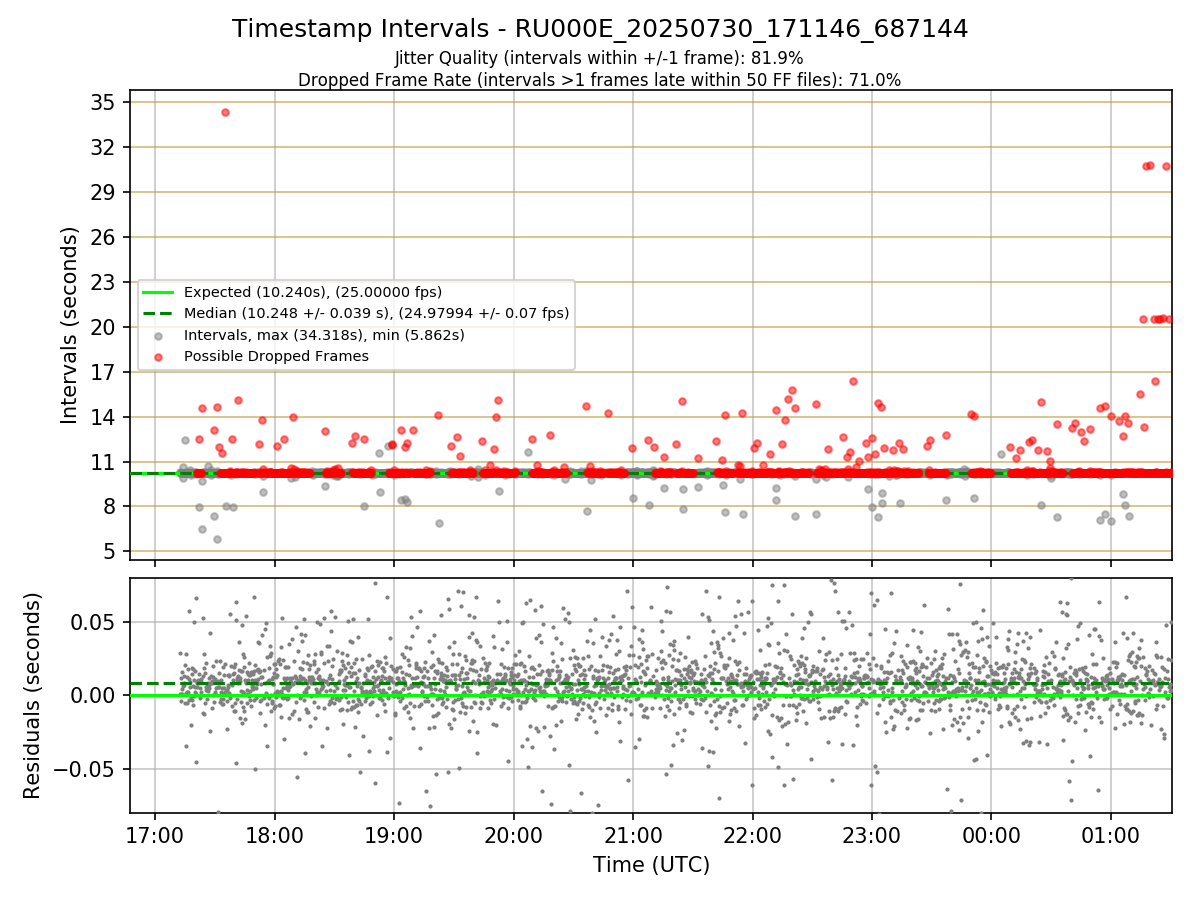Click the x-axis tick label "18:00"
1200x900 pixels.
tap(274, 834)
